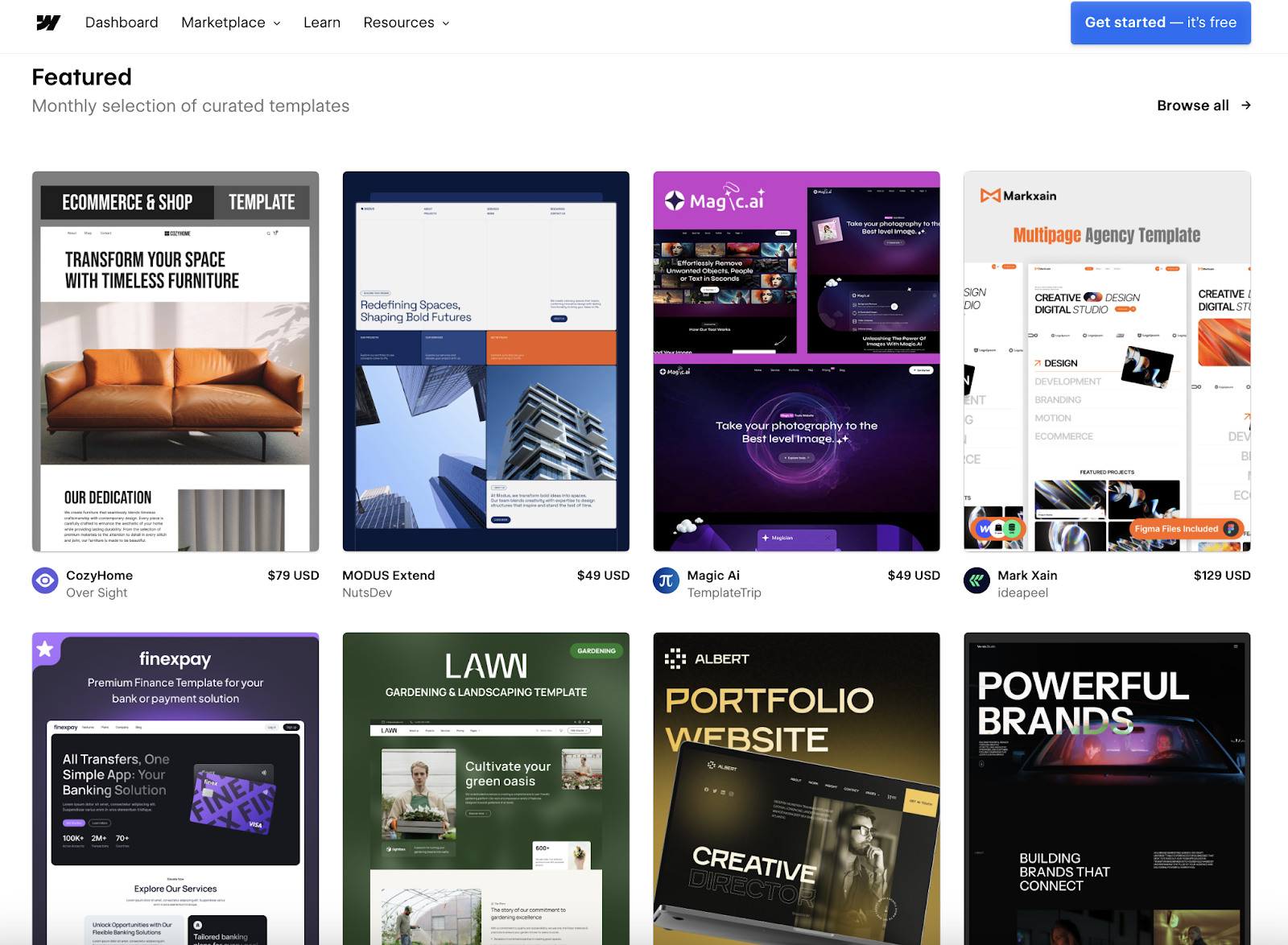Go to the Dashboard menu item

pyautogui.click(x=122, y=23)
